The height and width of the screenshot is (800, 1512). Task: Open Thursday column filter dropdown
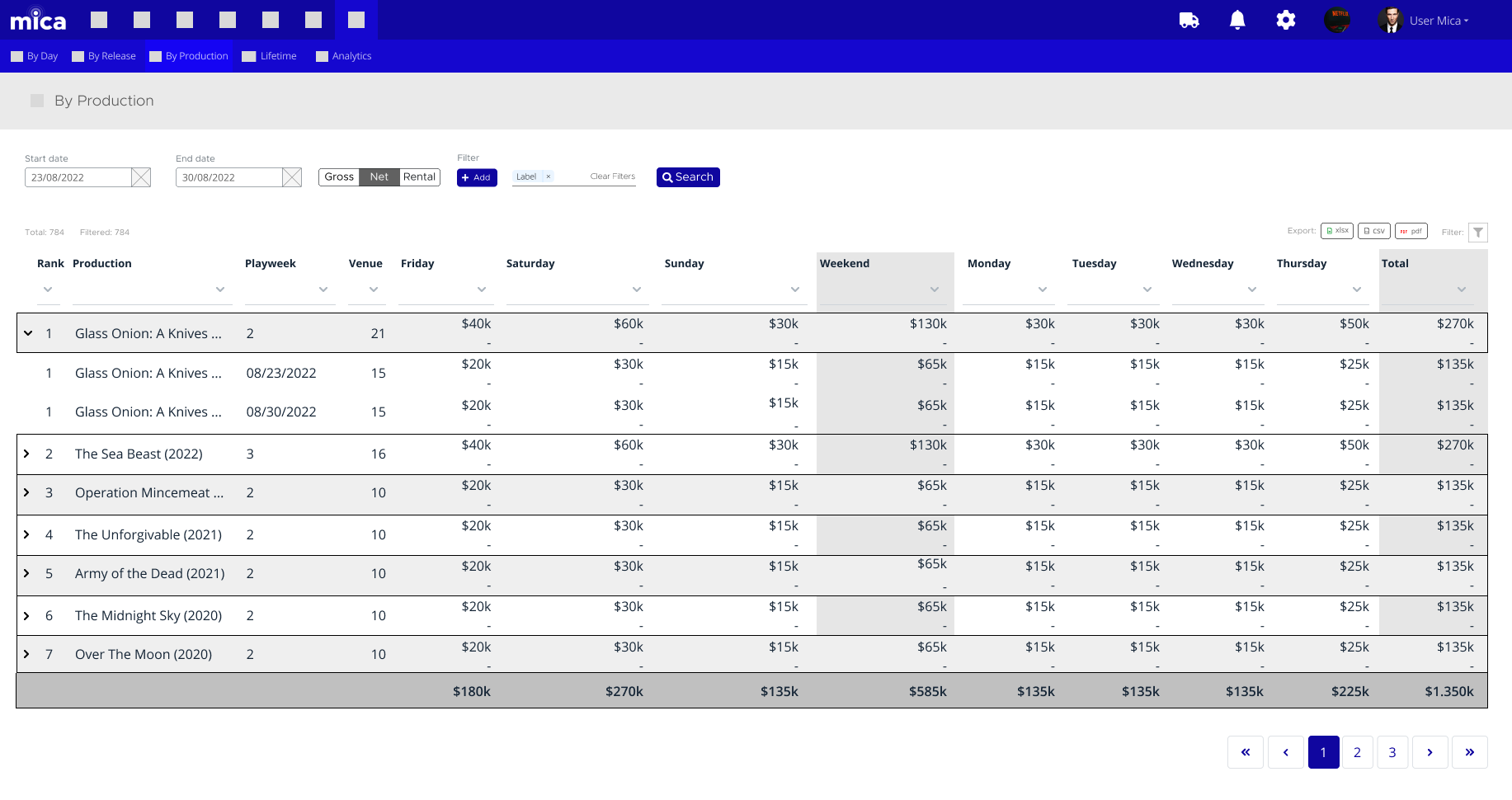tap(1357, 289)
